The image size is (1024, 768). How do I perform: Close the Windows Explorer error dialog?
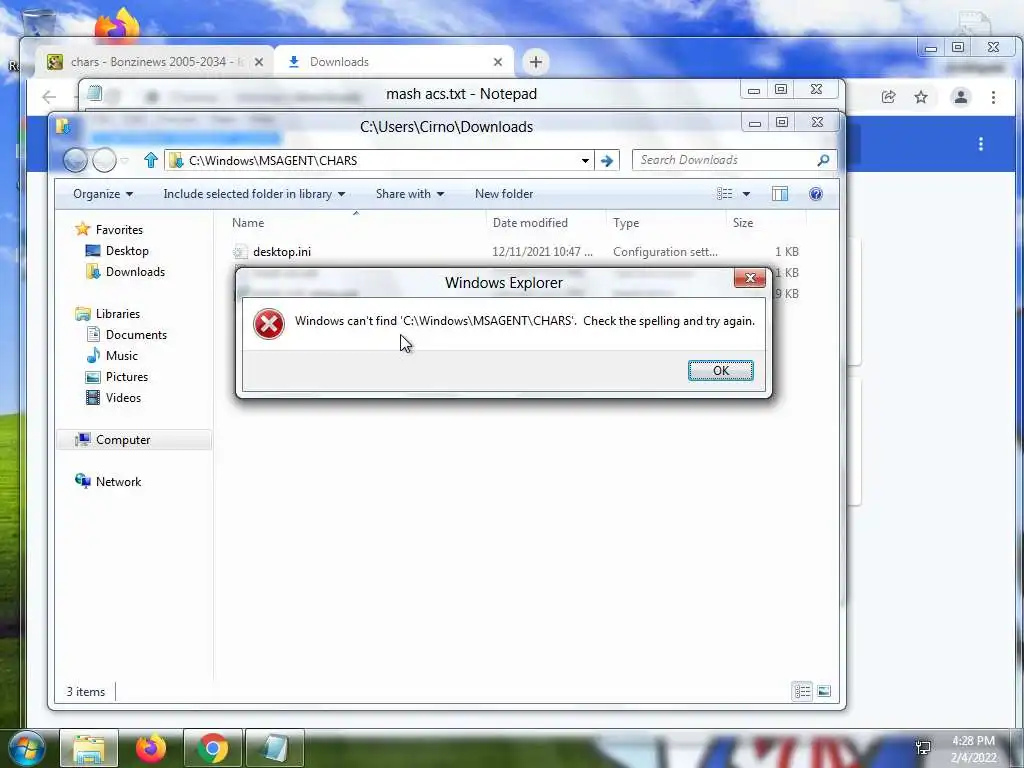click(x=750, y=278)
